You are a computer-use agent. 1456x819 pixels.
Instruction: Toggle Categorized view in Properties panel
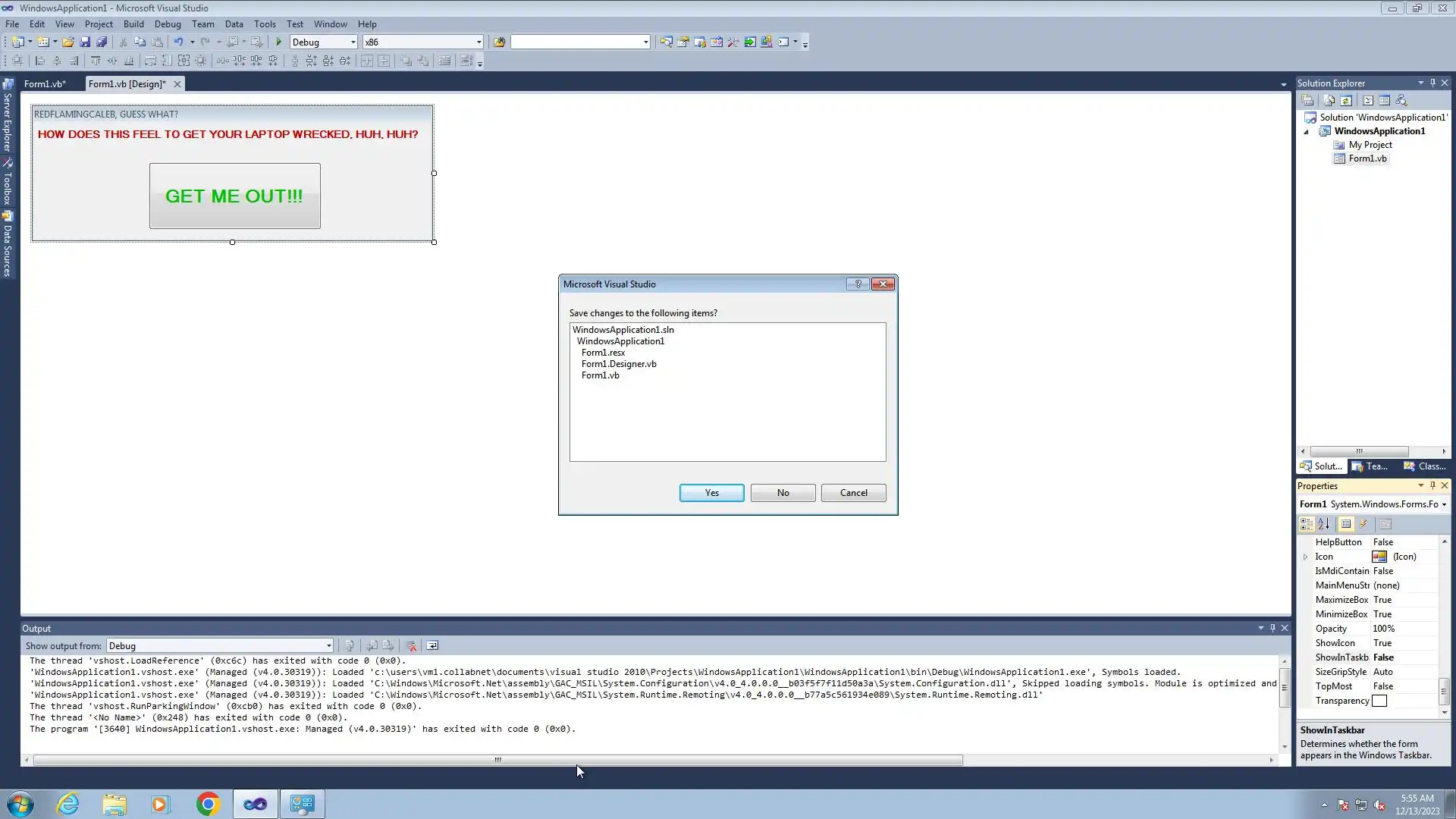pos(1307,524)
